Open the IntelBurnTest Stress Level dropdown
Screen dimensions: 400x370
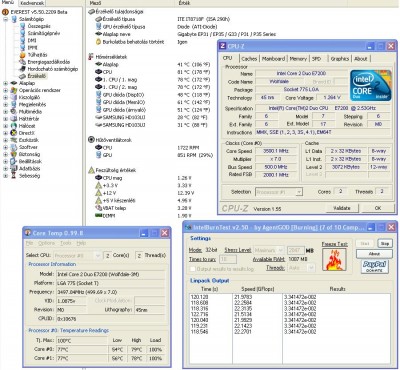pyautogui.click(x=280, y=250)
